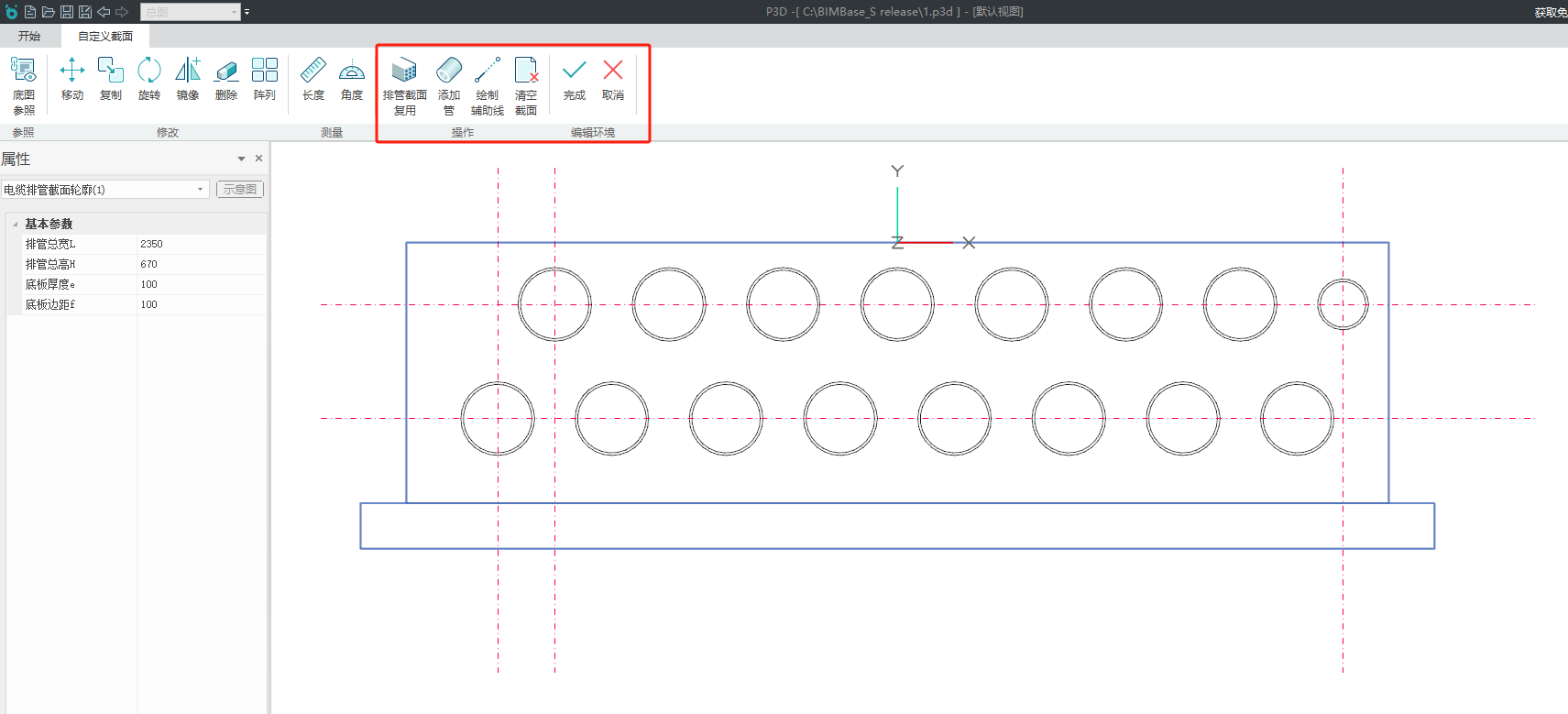
Task: Save the project with the floppy icon
Action: [67, 12]
